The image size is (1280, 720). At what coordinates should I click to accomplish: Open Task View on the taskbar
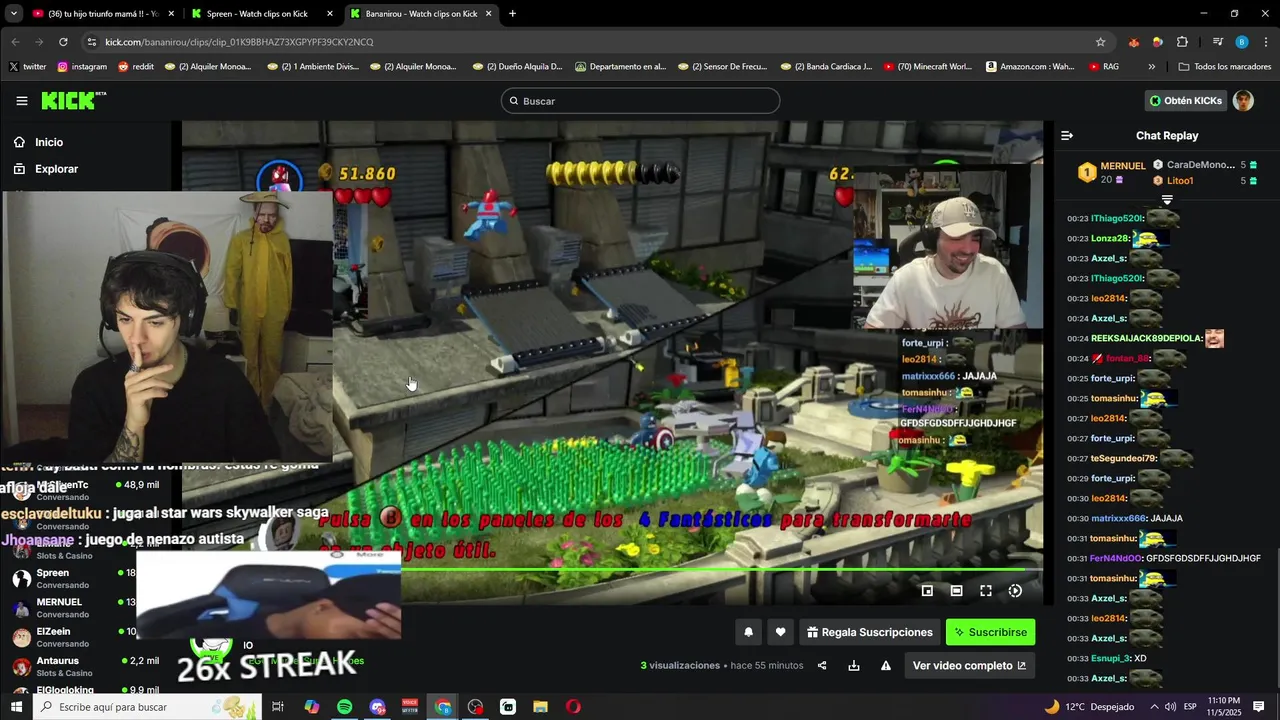[278, 707]
